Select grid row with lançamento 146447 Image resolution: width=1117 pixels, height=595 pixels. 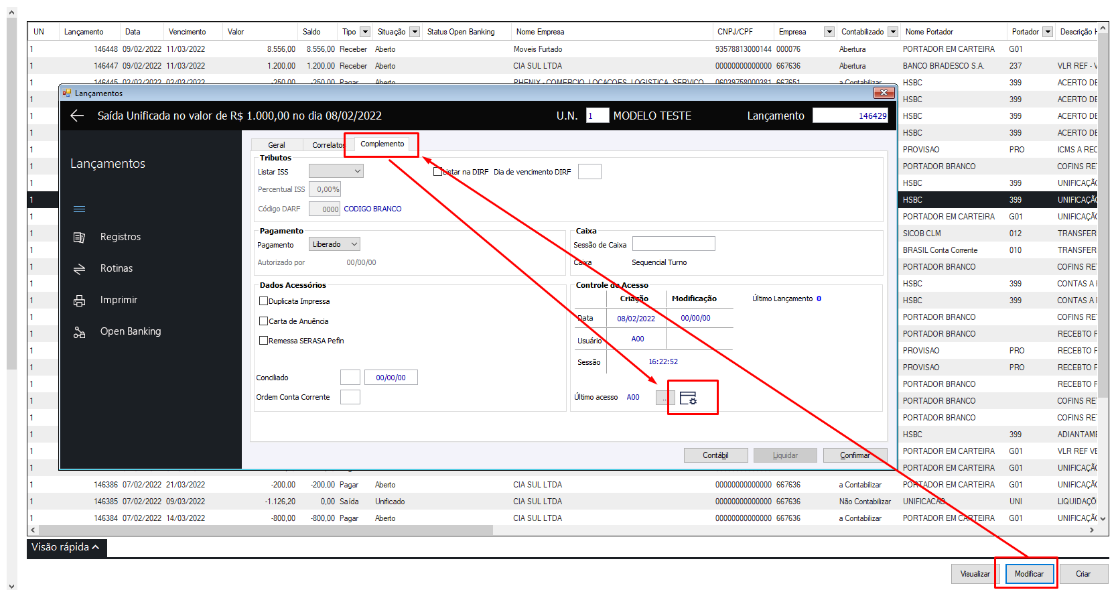click(563, 66)
